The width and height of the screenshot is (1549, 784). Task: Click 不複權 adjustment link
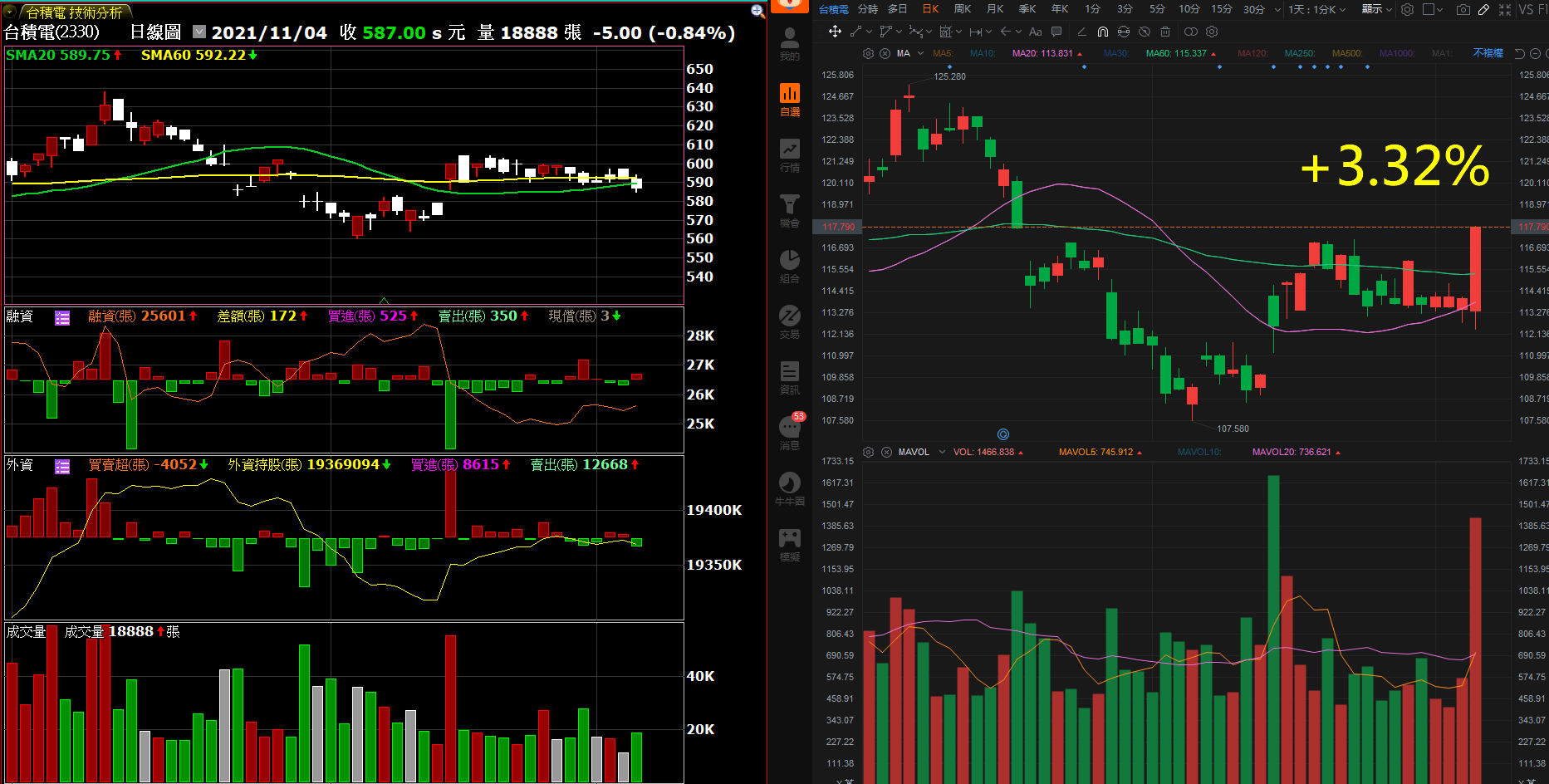(x=1488, y=53)
